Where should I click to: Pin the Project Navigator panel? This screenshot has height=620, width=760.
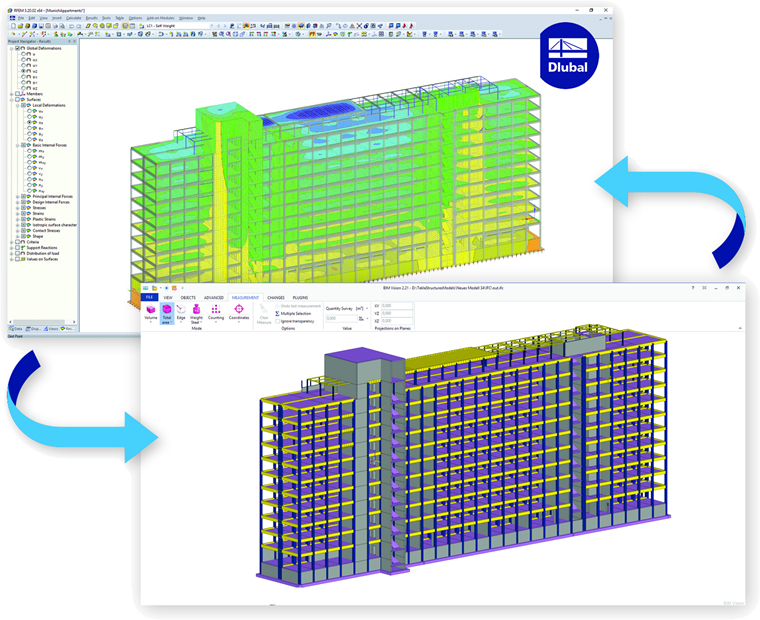(x=69, y=42)
